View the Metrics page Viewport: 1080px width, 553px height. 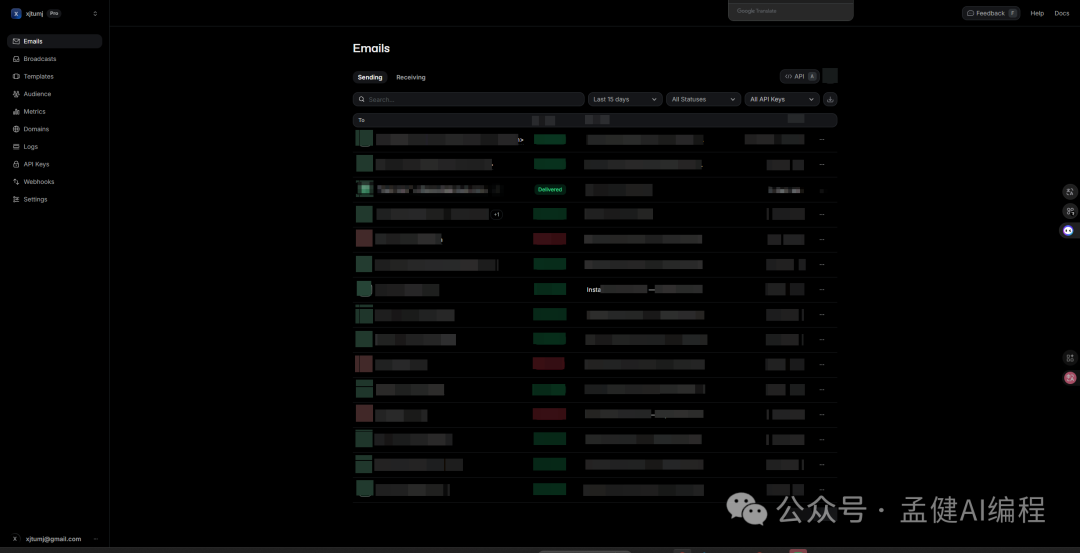(x=35, y=111)
